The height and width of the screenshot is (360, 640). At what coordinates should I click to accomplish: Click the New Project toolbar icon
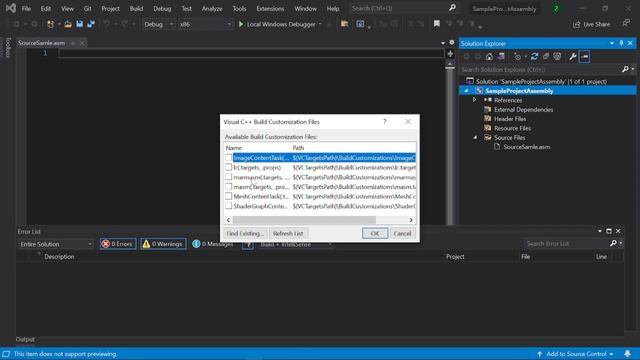pos(50,24)
